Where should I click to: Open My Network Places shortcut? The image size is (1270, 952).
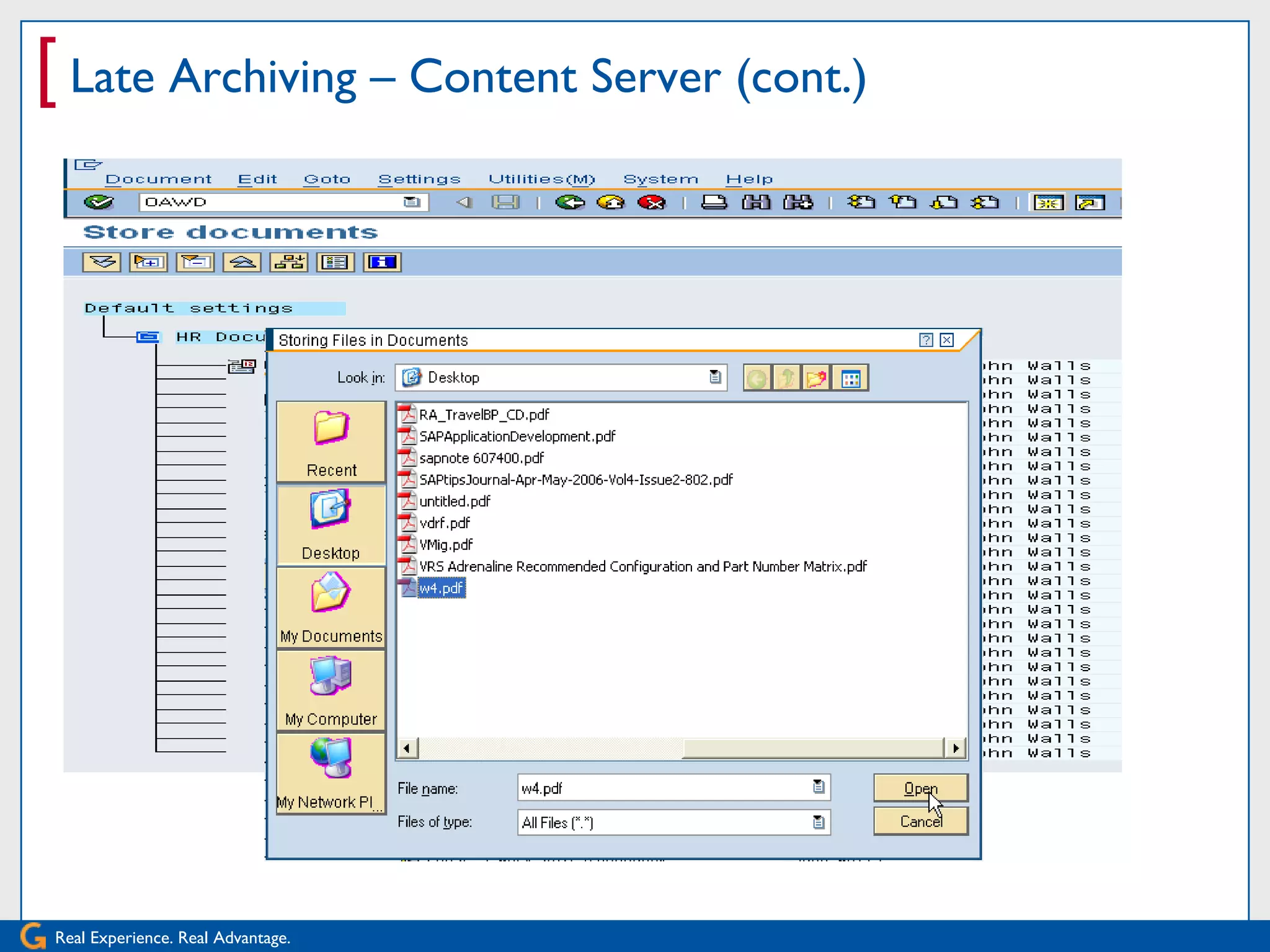pos(331,773)
